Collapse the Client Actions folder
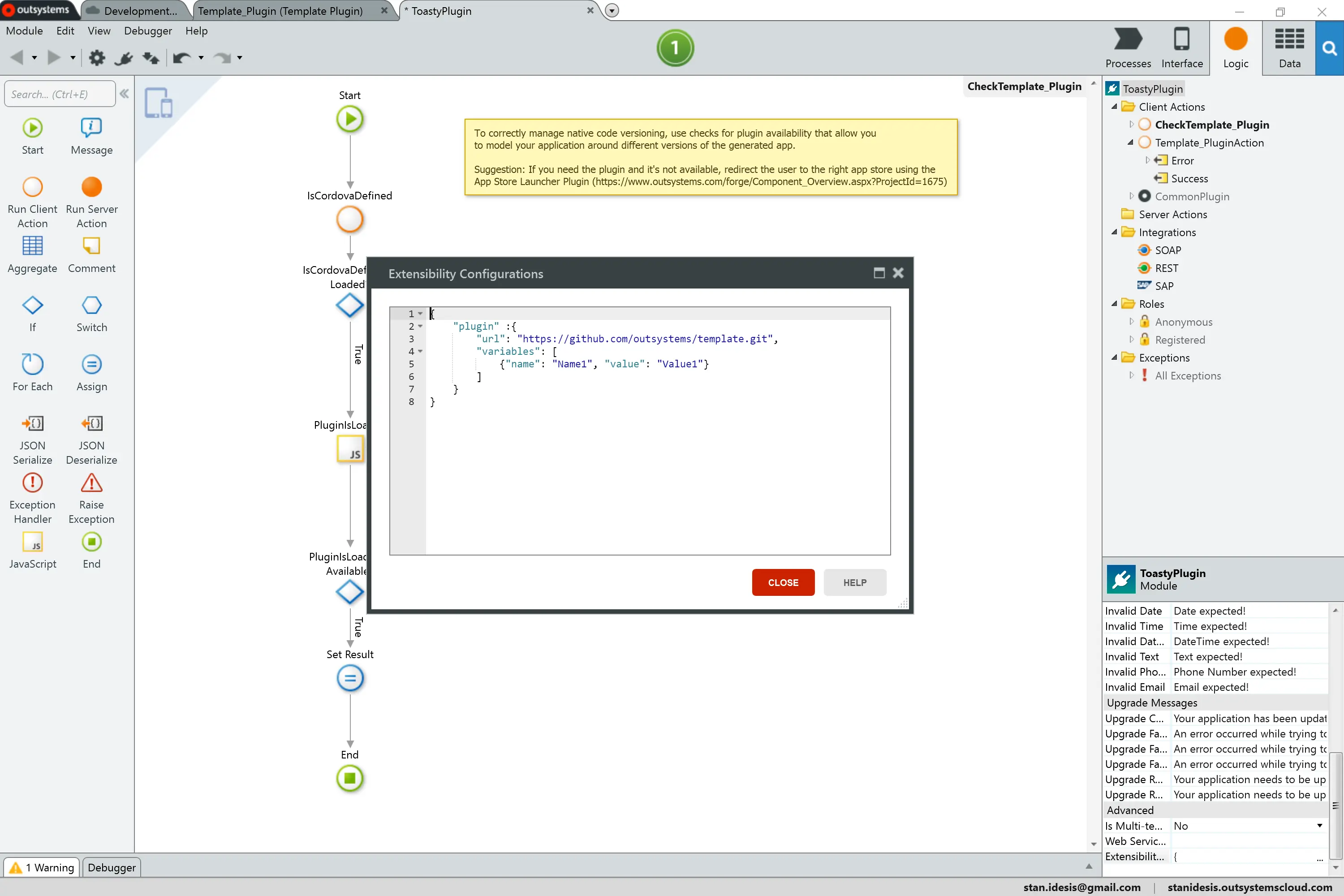This screenshot has width=1344, height=896. pyautogui.click(x=1114, y=106)
